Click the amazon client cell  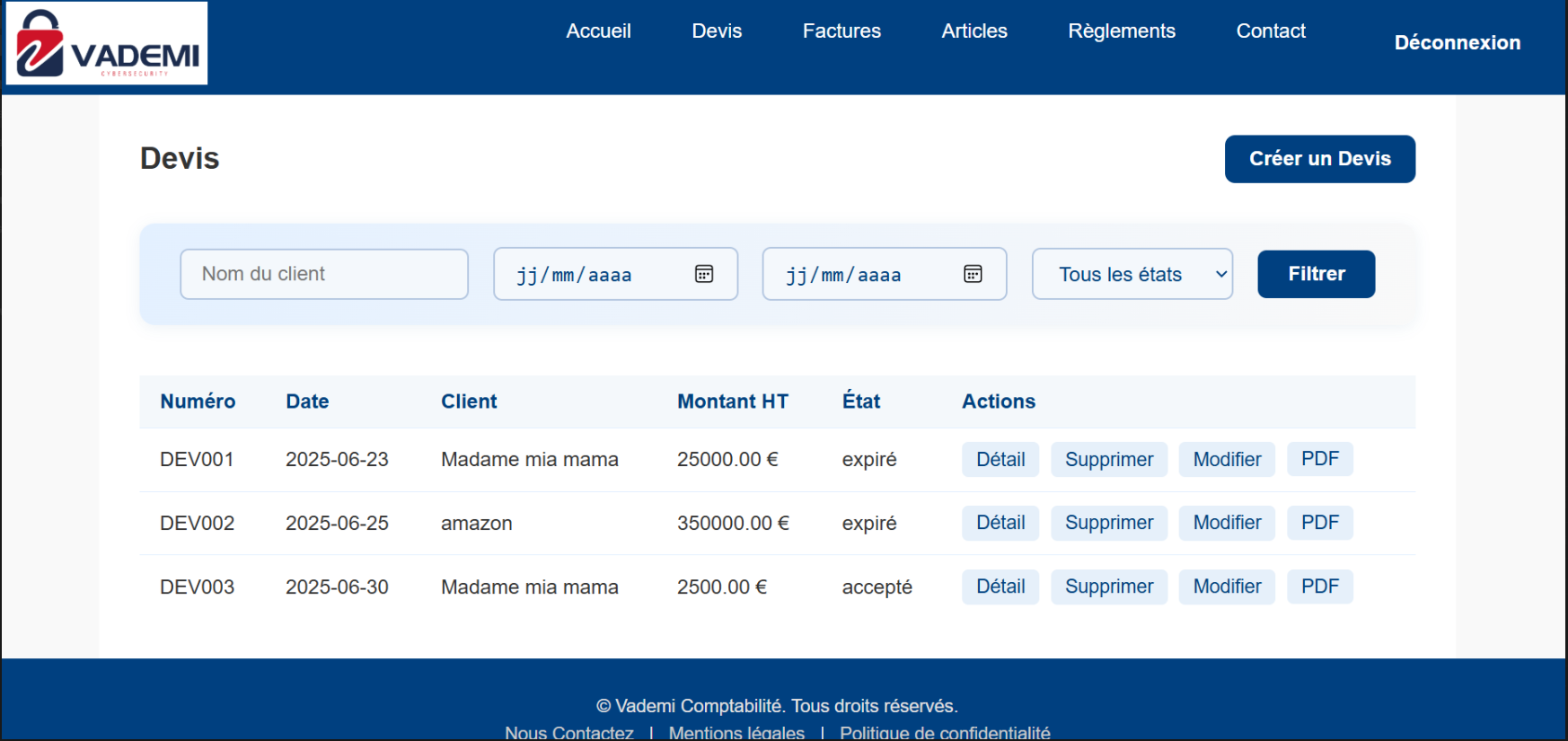point(477,523)
